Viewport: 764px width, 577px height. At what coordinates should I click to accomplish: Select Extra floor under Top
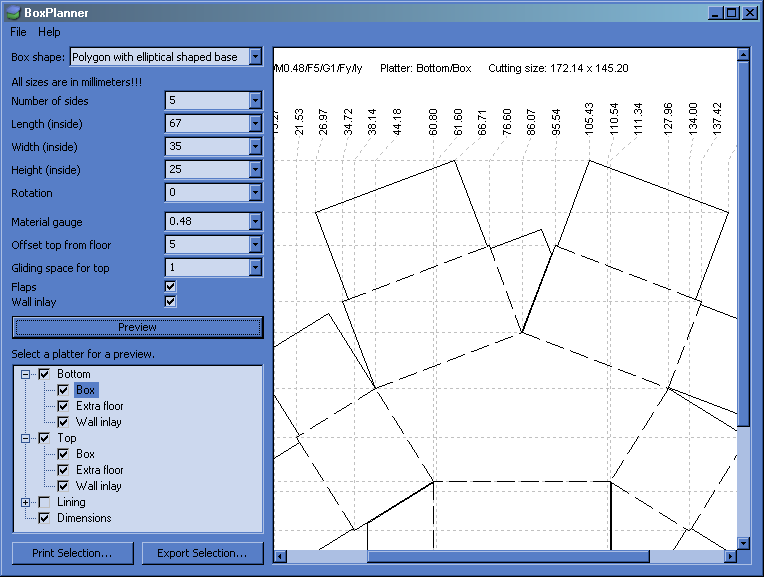click(x=99, y=470)
